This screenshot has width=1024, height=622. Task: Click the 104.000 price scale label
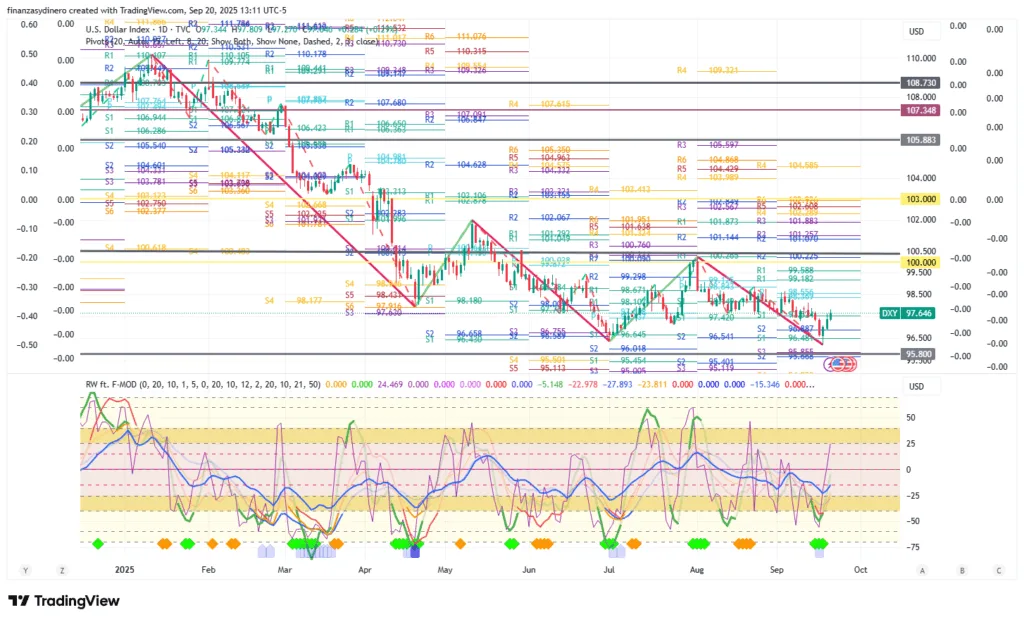(921, 178)
